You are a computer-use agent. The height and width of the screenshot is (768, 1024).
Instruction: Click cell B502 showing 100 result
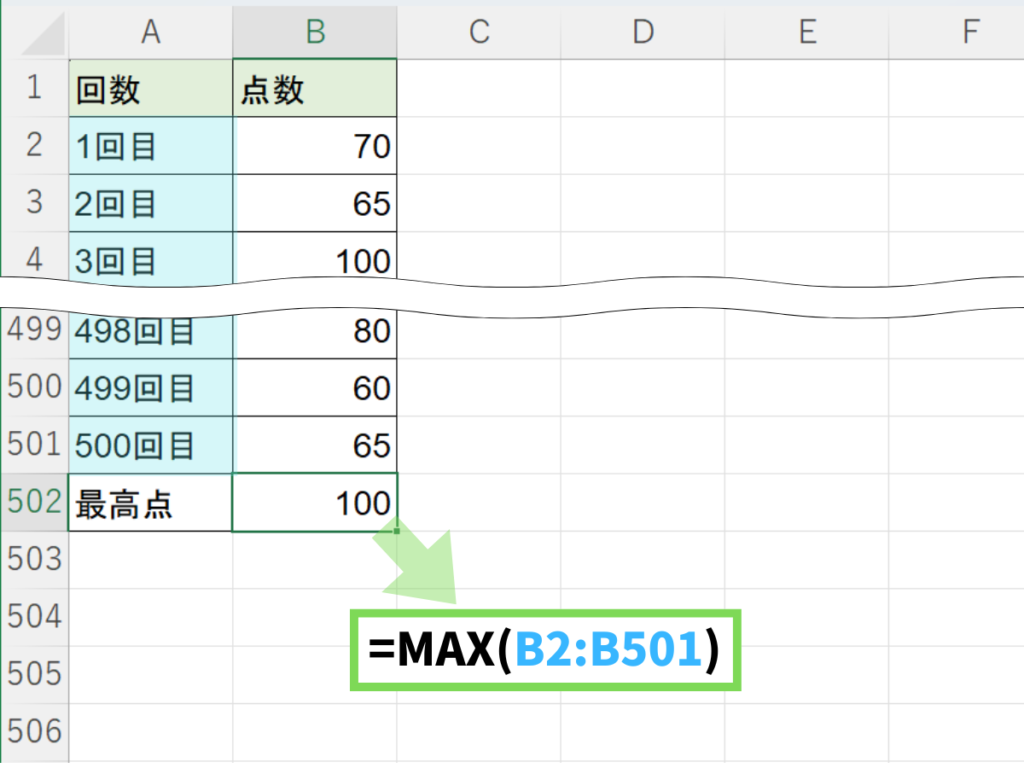point(315,503)
